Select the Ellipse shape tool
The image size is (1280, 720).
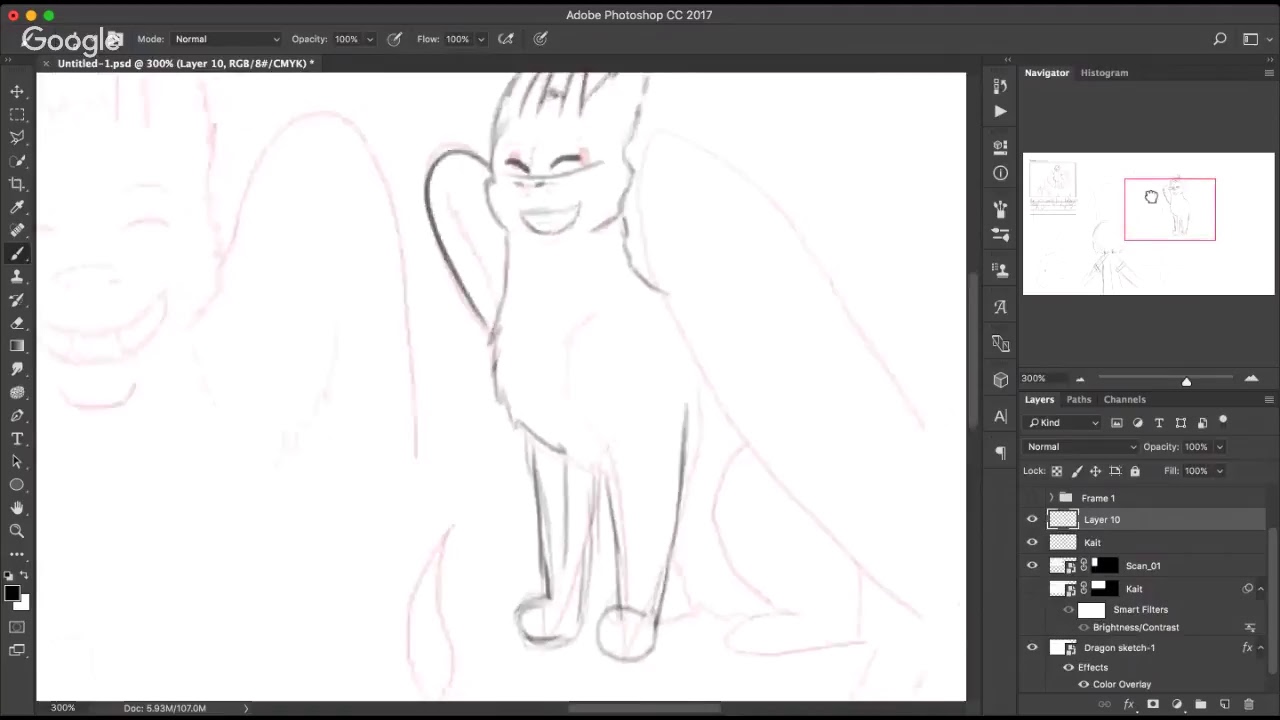[17, 485]
